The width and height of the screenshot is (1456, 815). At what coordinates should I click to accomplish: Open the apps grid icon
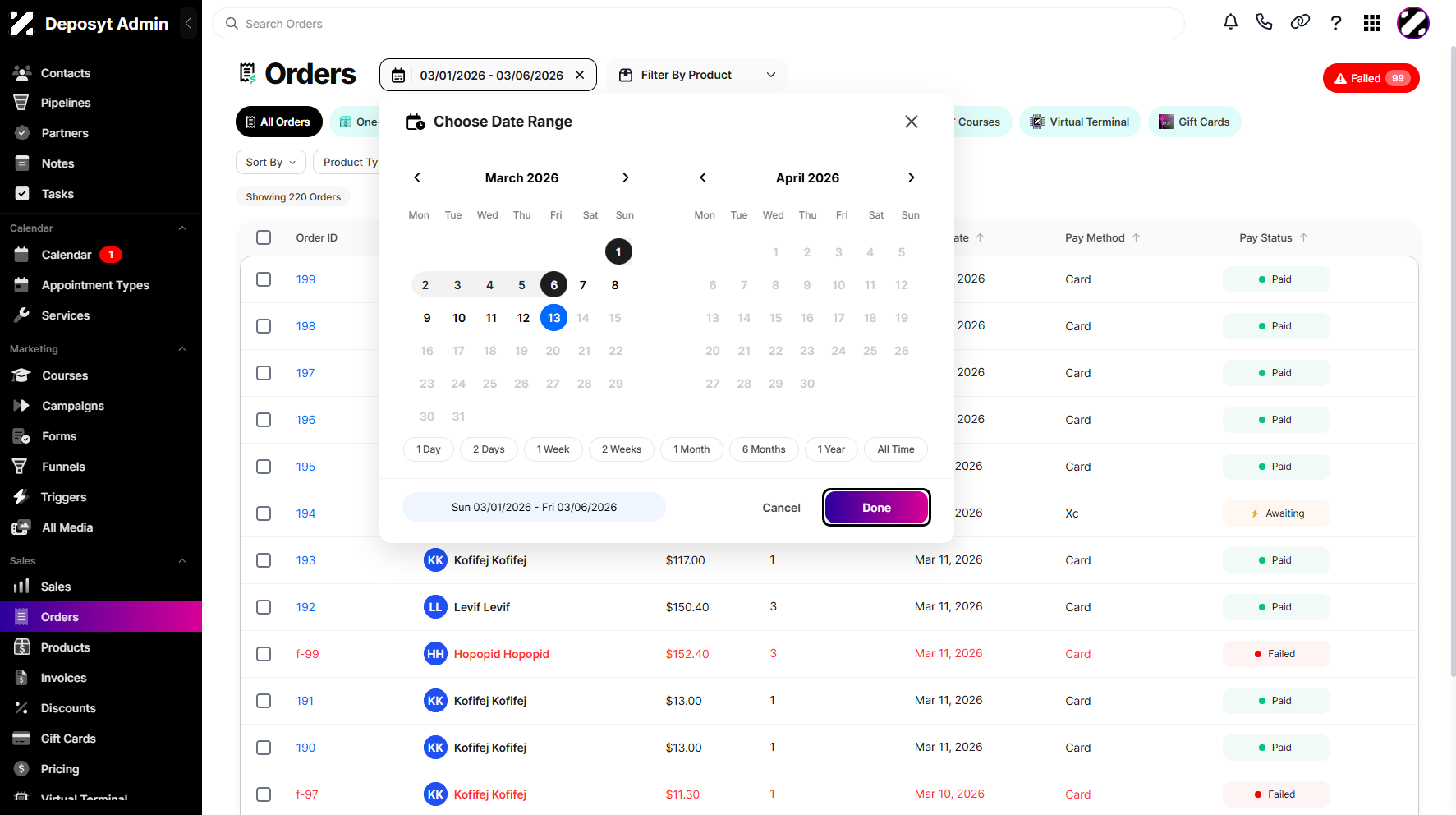tap(1372, 23)
